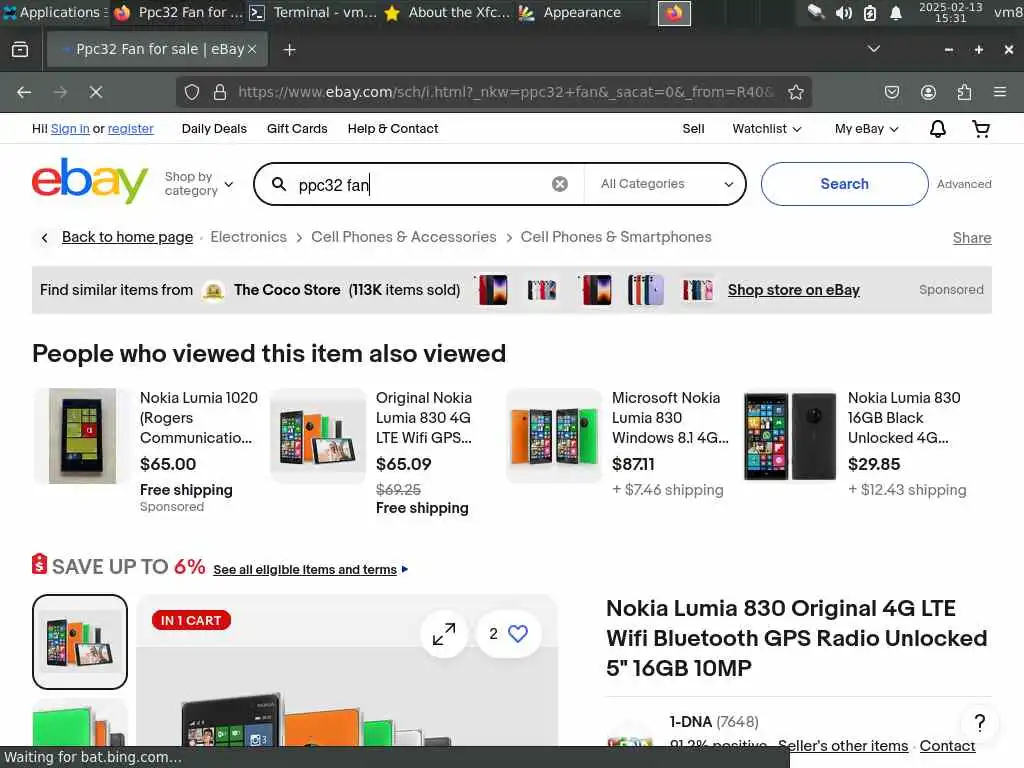Click the network connection icon in the system tray
The height and width of the screenshot is (768, 1024).
[816, 12]
